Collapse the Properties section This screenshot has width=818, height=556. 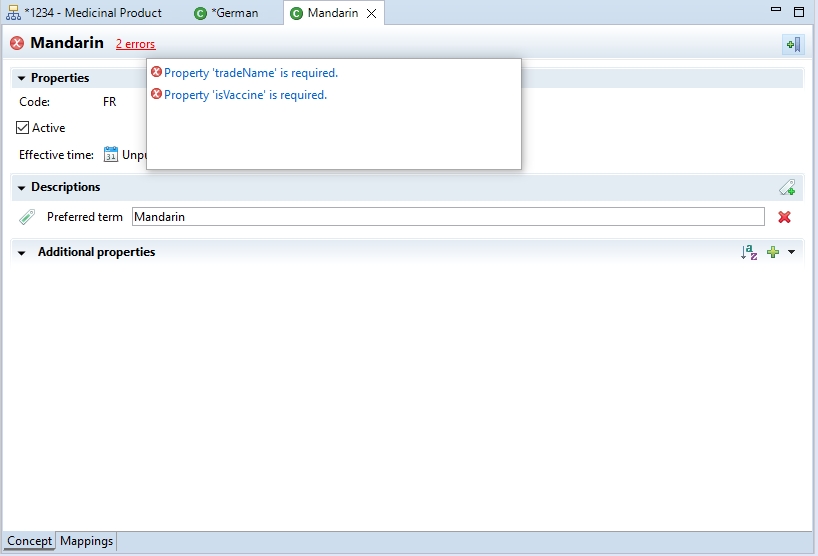point(21,78)
